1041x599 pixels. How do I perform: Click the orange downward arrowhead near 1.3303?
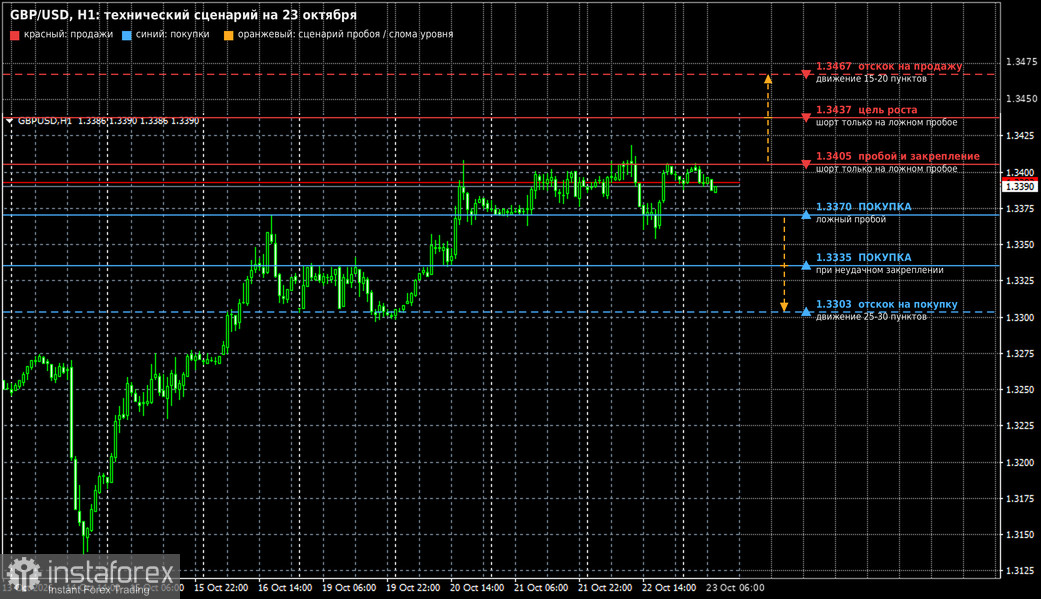coord(784,307)
